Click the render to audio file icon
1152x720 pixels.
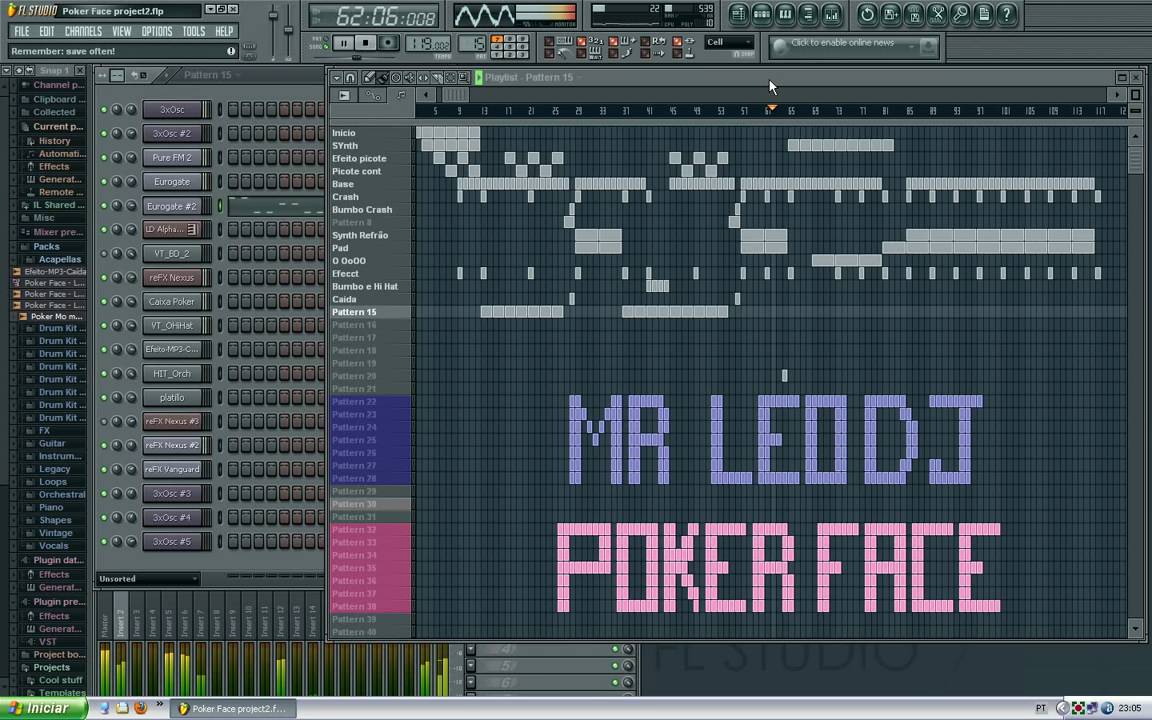click(914, 14)
